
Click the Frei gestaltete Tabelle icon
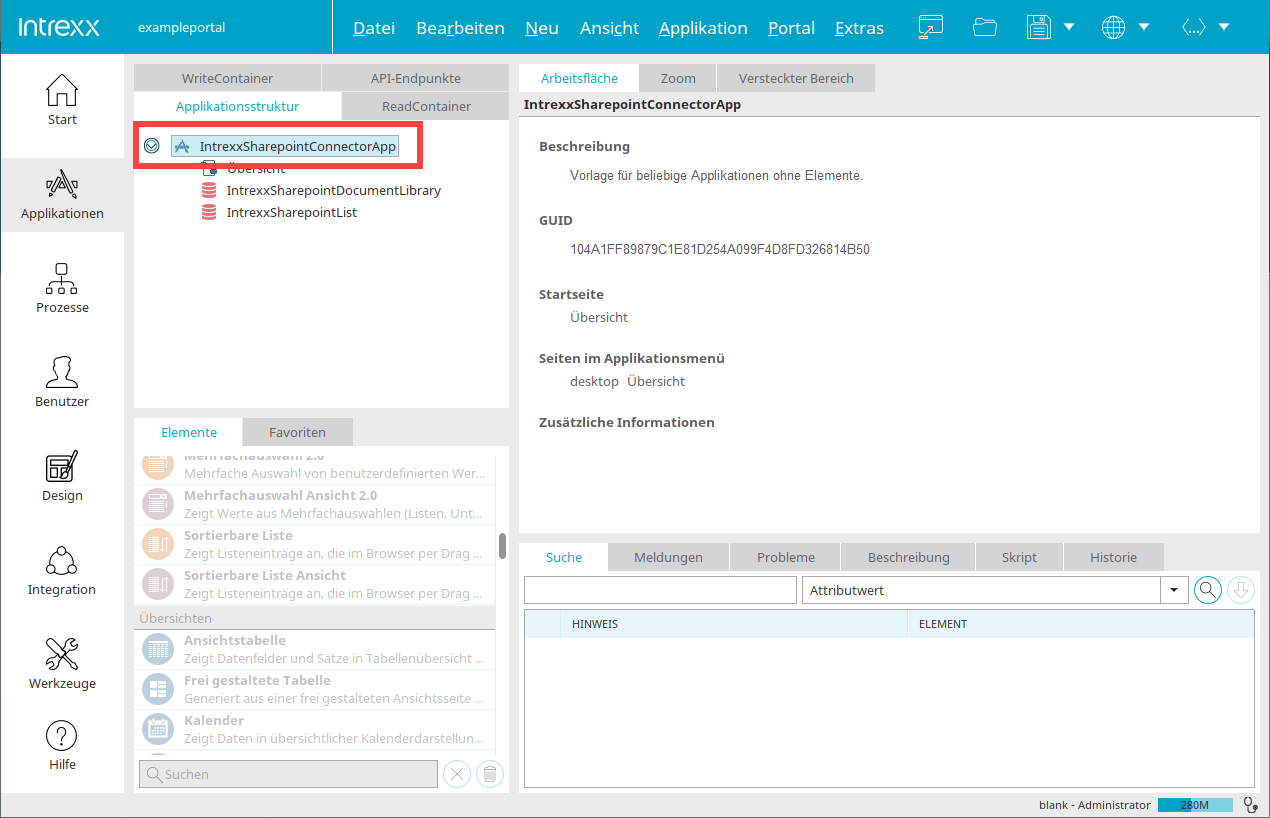(158, 689)
